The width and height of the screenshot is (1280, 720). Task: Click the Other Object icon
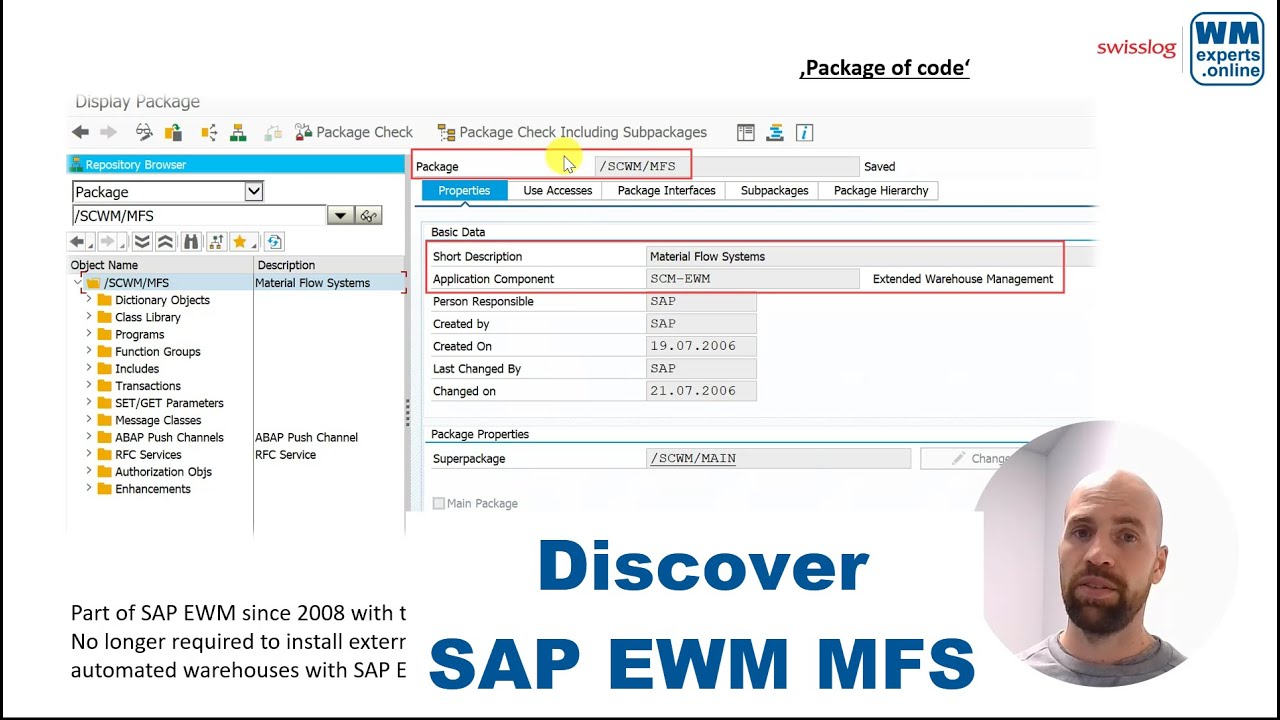[173, 132]
